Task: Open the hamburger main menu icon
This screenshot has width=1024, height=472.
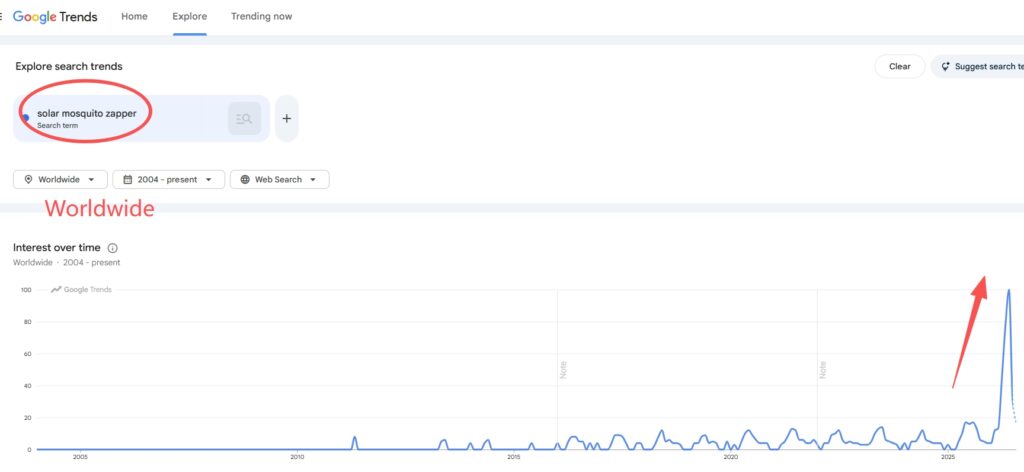Action: coord(1,16)
